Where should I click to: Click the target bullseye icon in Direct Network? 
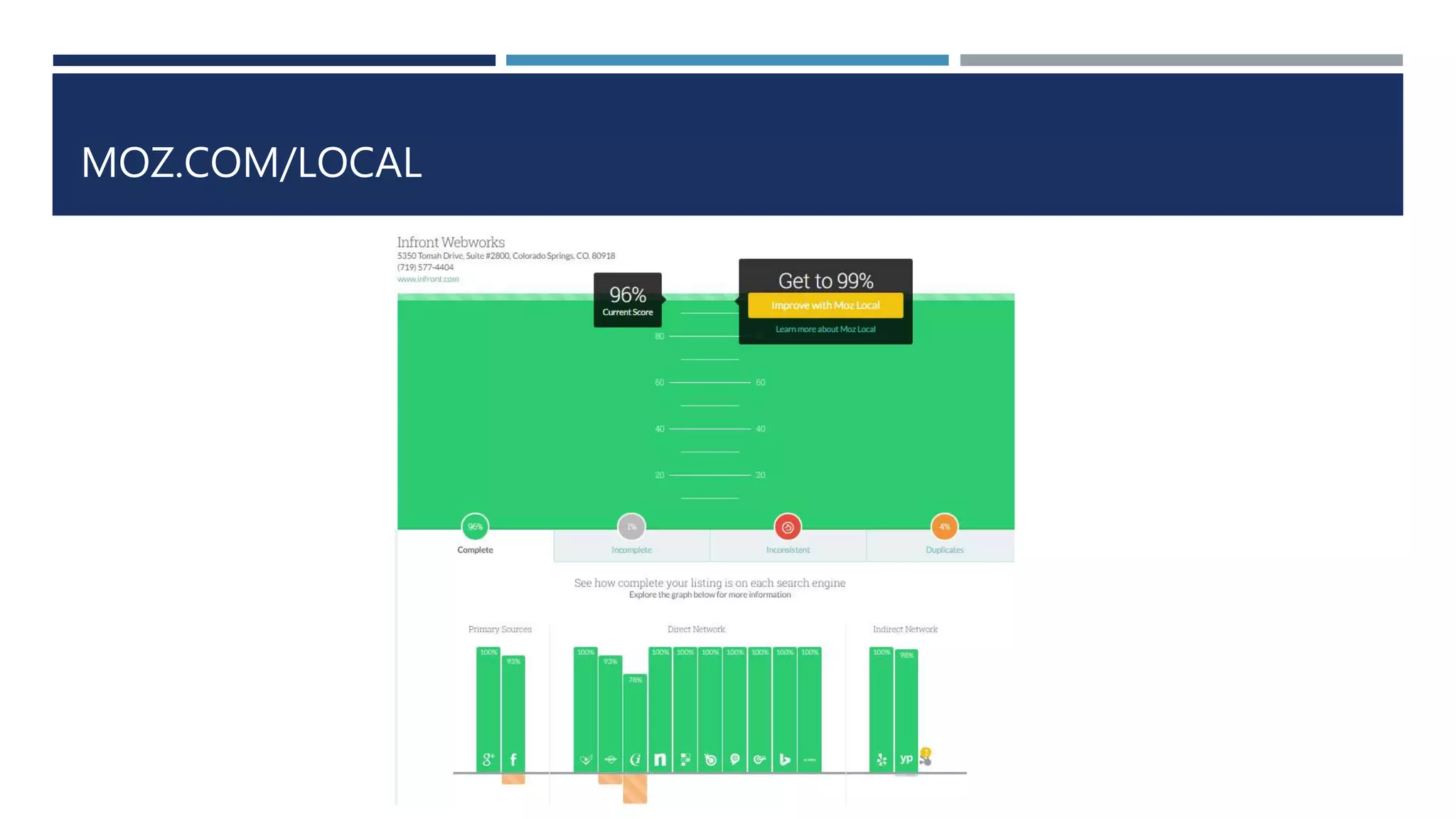tap(710, 760)
